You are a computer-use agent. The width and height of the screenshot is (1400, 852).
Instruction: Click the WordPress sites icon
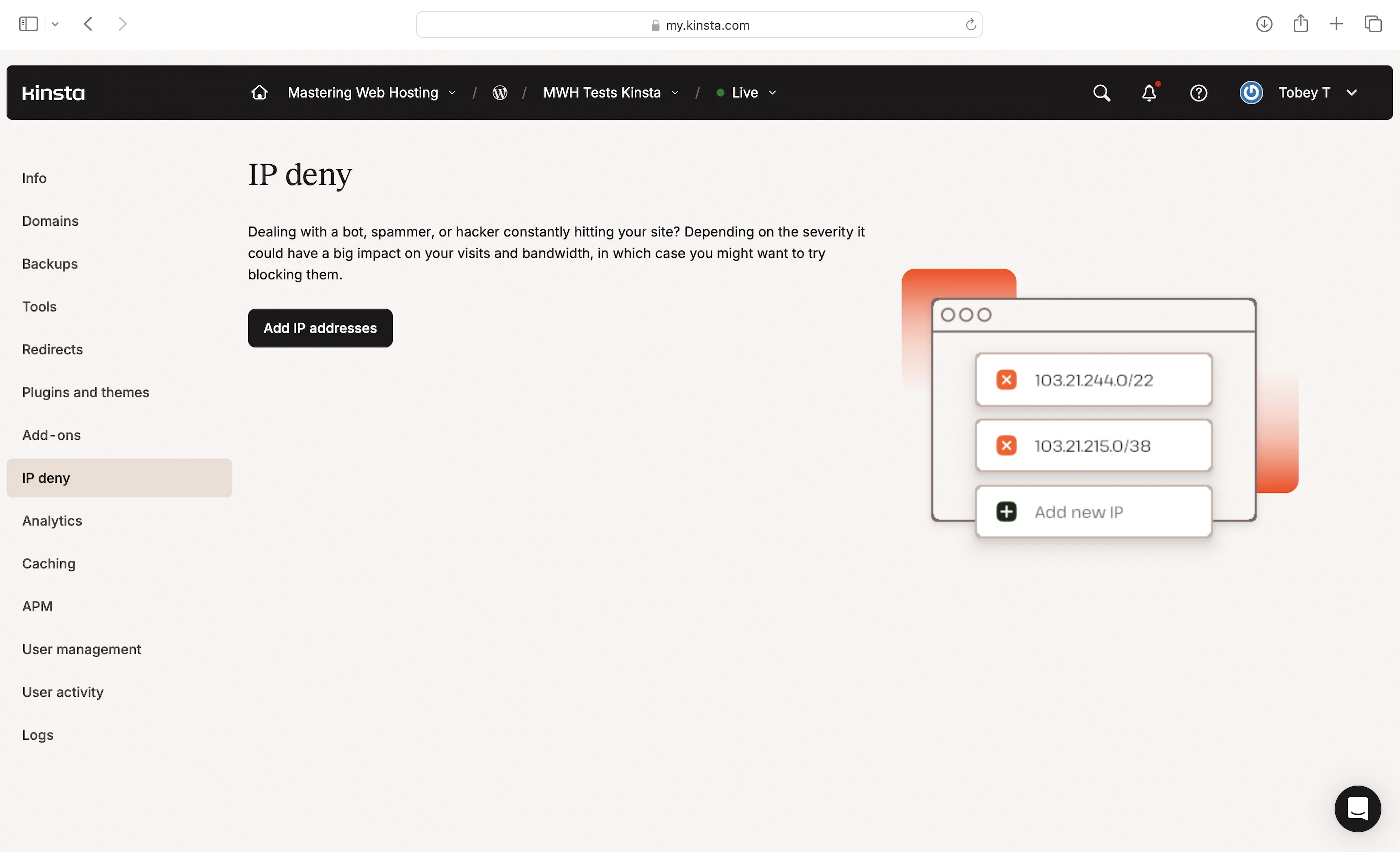point(500,92)
